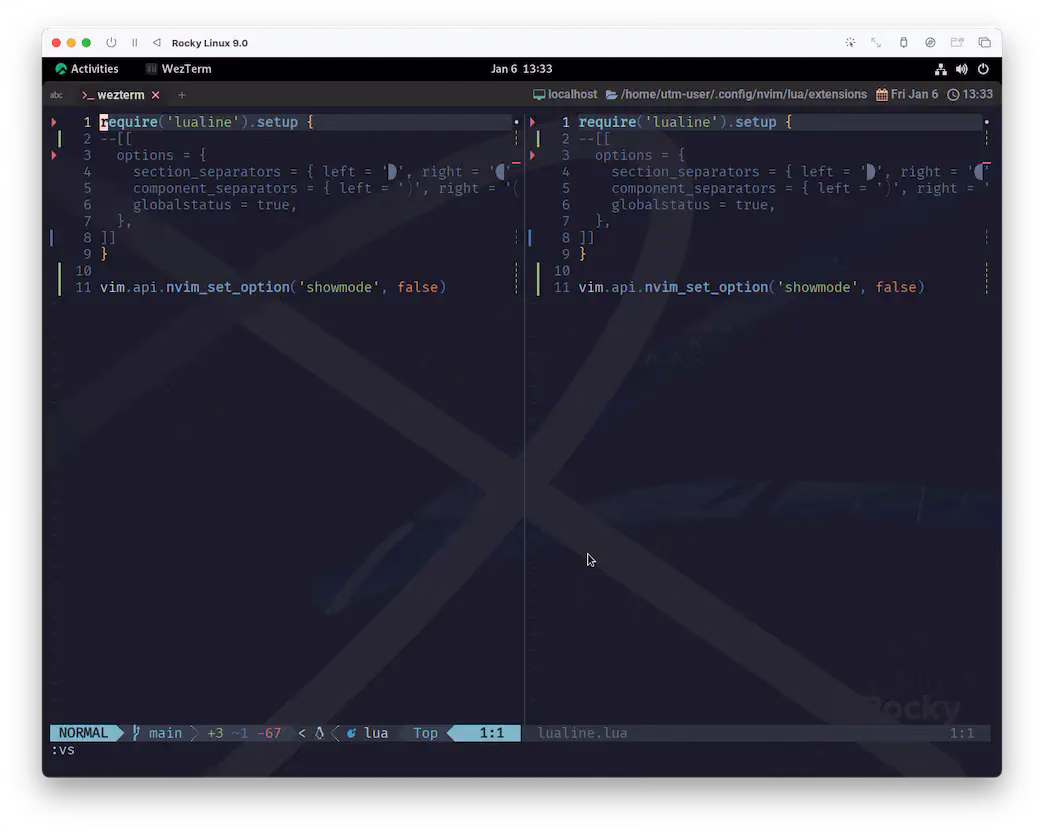Click the lua filetype icon in statusline

(351, 732)
